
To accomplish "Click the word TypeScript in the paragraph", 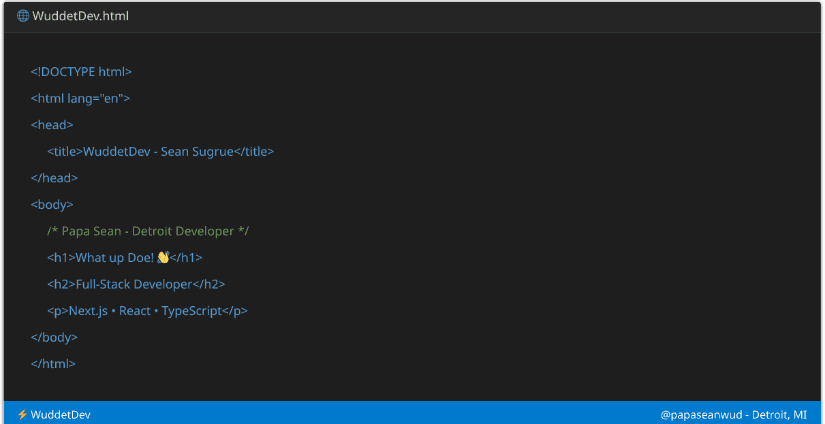I will pos(190,311).
